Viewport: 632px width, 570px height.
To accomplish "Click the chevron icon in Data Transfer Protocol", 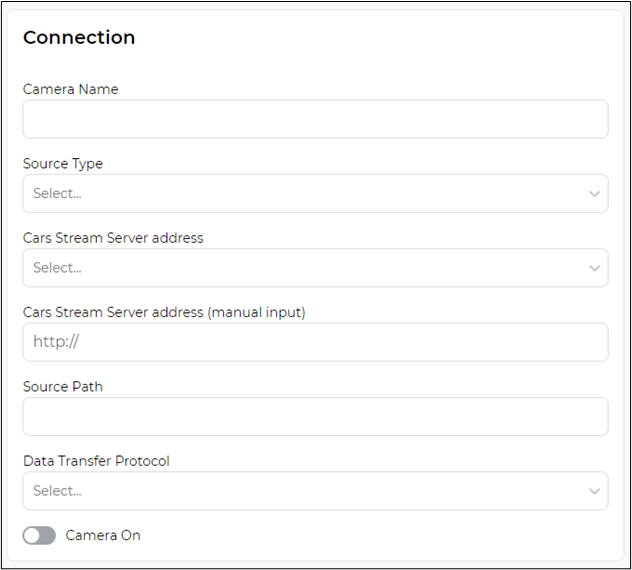I will coord(595,491).
